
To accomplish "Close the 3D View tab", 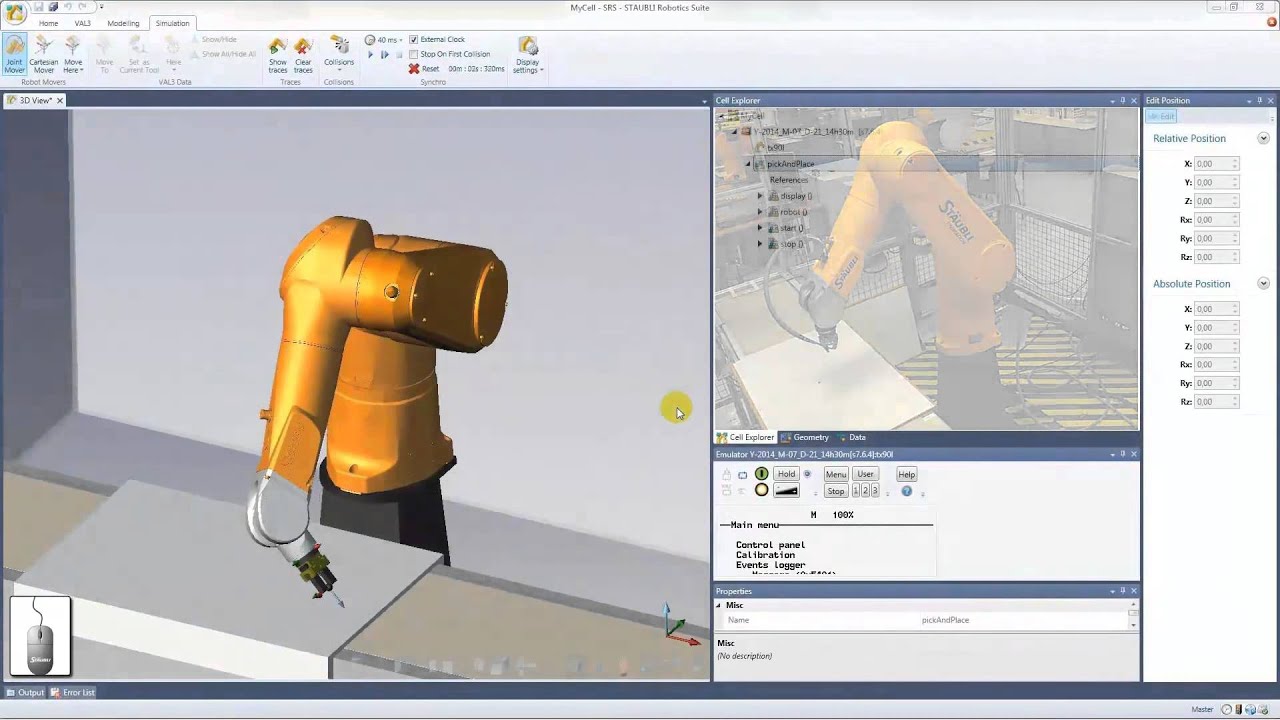I will click(x=60, y=100).
